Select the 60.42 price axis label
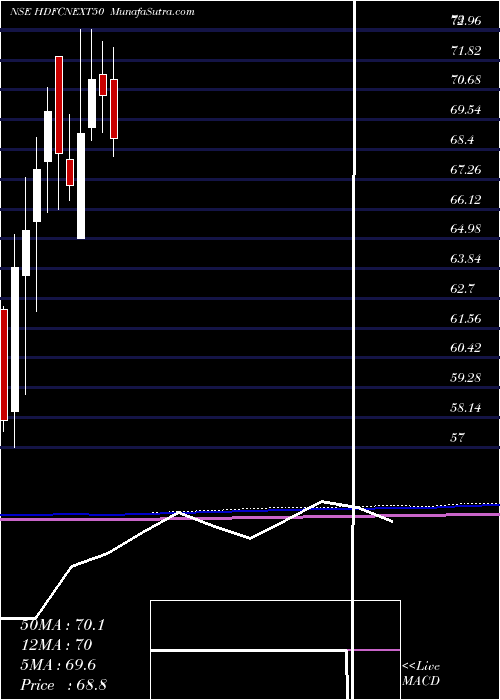This screenshot has height=700, width=500. click(466, 348)
